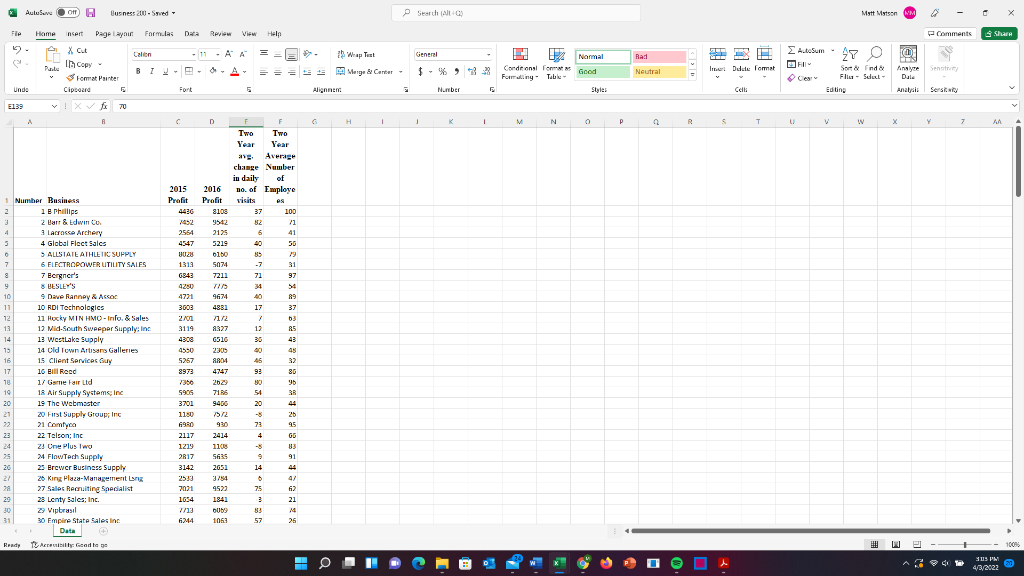1024x576 pixels.
Task: Open the Review menu tab
Action: tap(219, 32)
